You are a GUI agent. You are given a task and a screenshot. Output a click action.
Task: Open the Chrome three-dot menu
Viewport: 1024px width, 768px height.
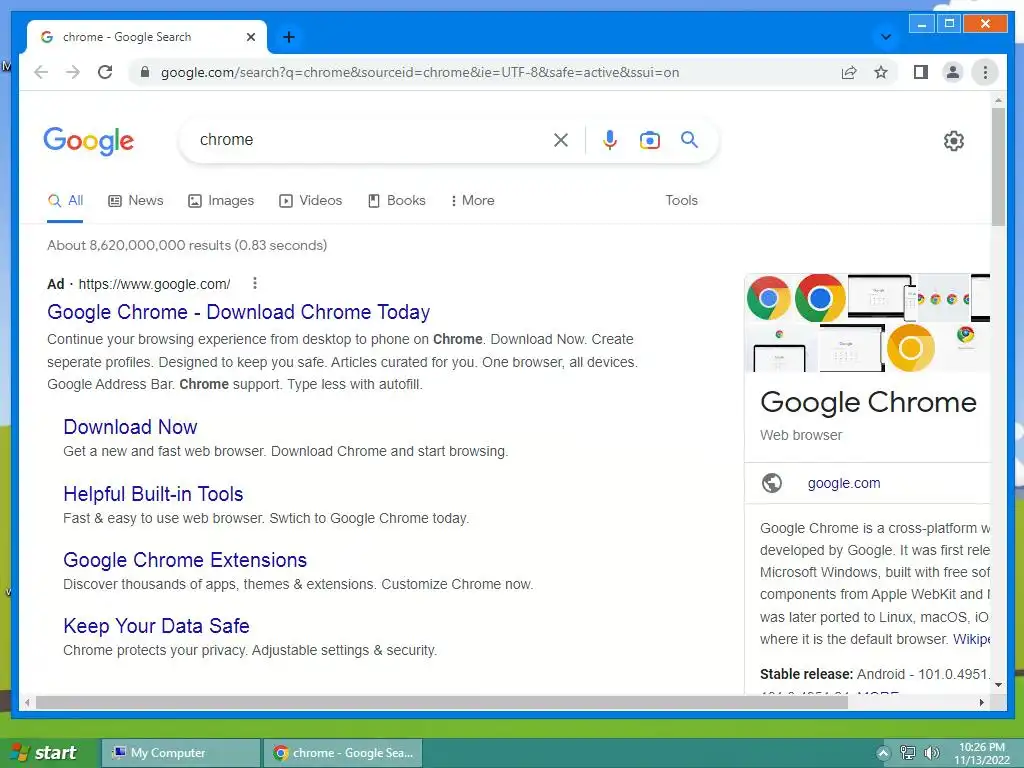pyautogui.click(x=985, y=72)
